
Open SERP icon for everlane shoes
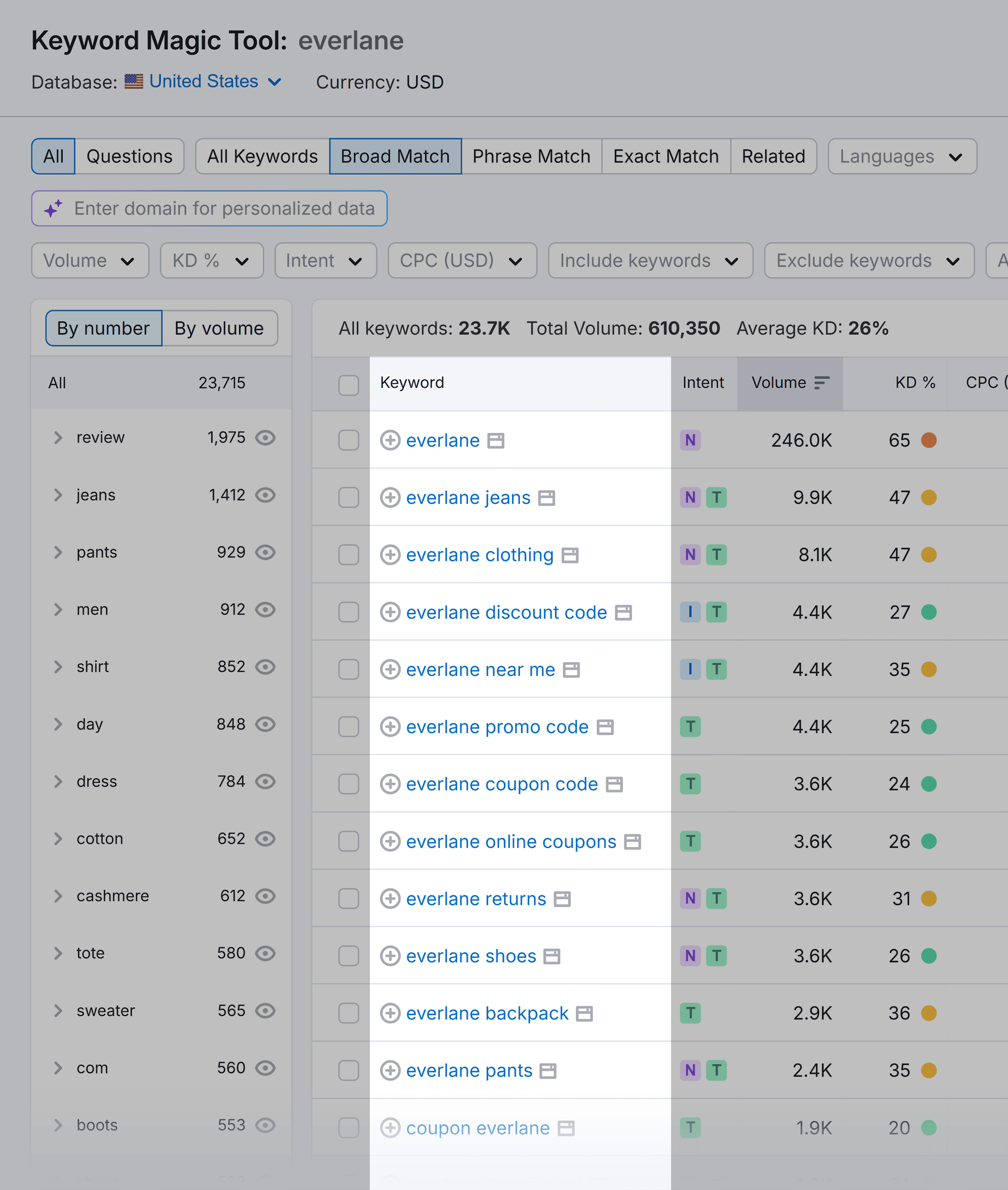552,956
